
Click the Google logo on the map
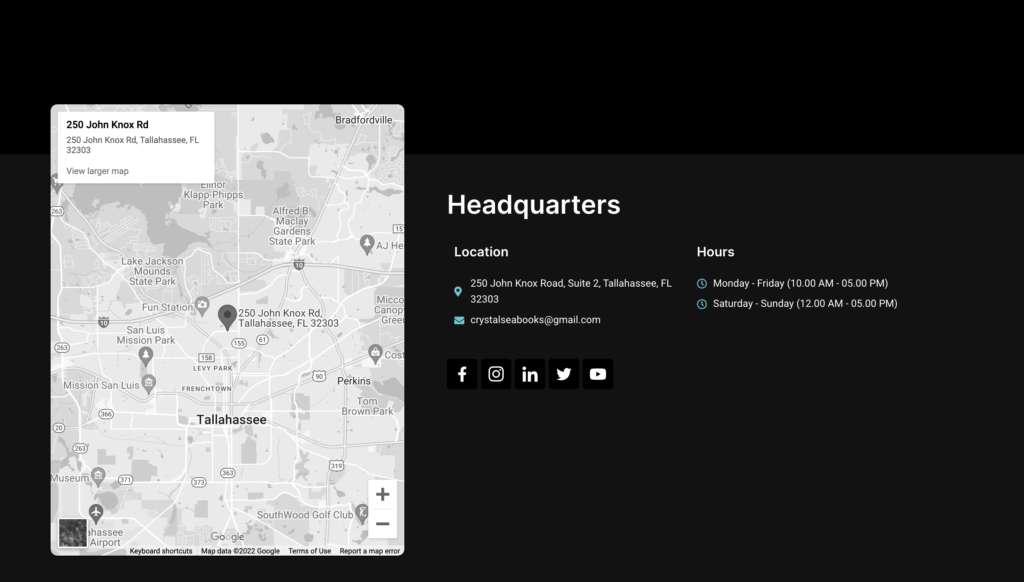(x=227, y=537)
